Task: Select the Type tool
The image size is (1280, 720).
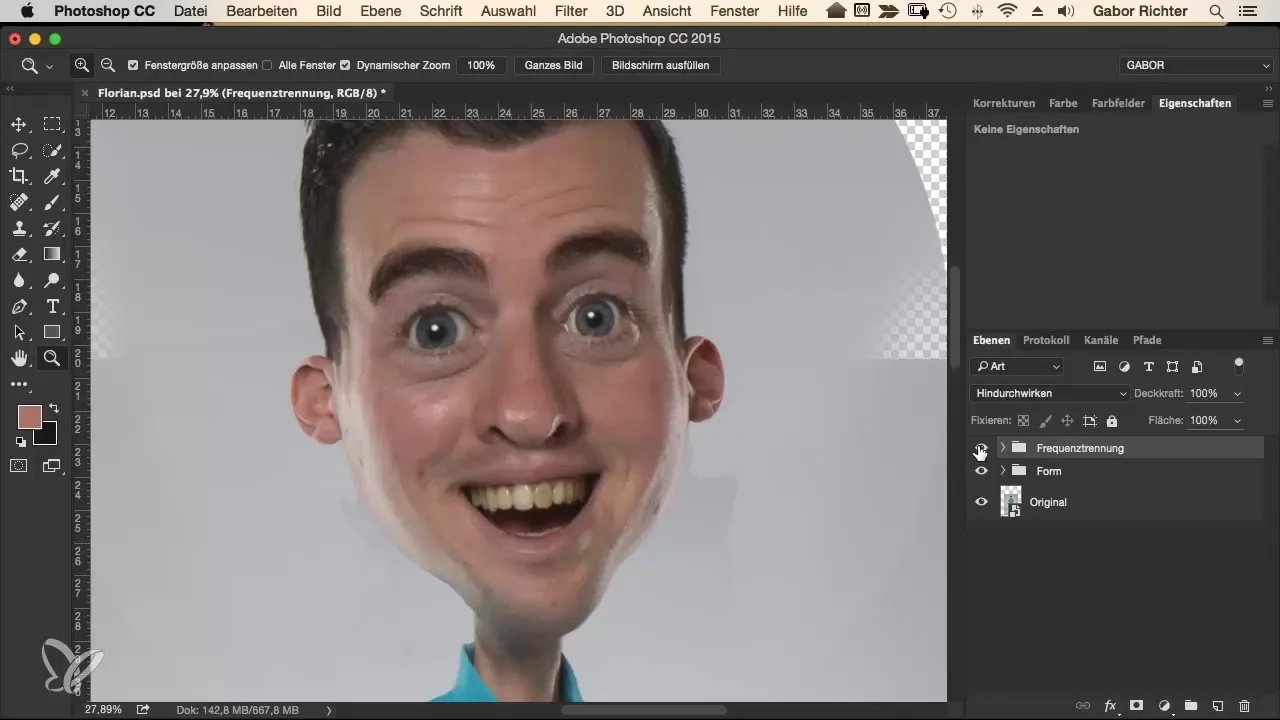Action: click(x=52, y=307)
